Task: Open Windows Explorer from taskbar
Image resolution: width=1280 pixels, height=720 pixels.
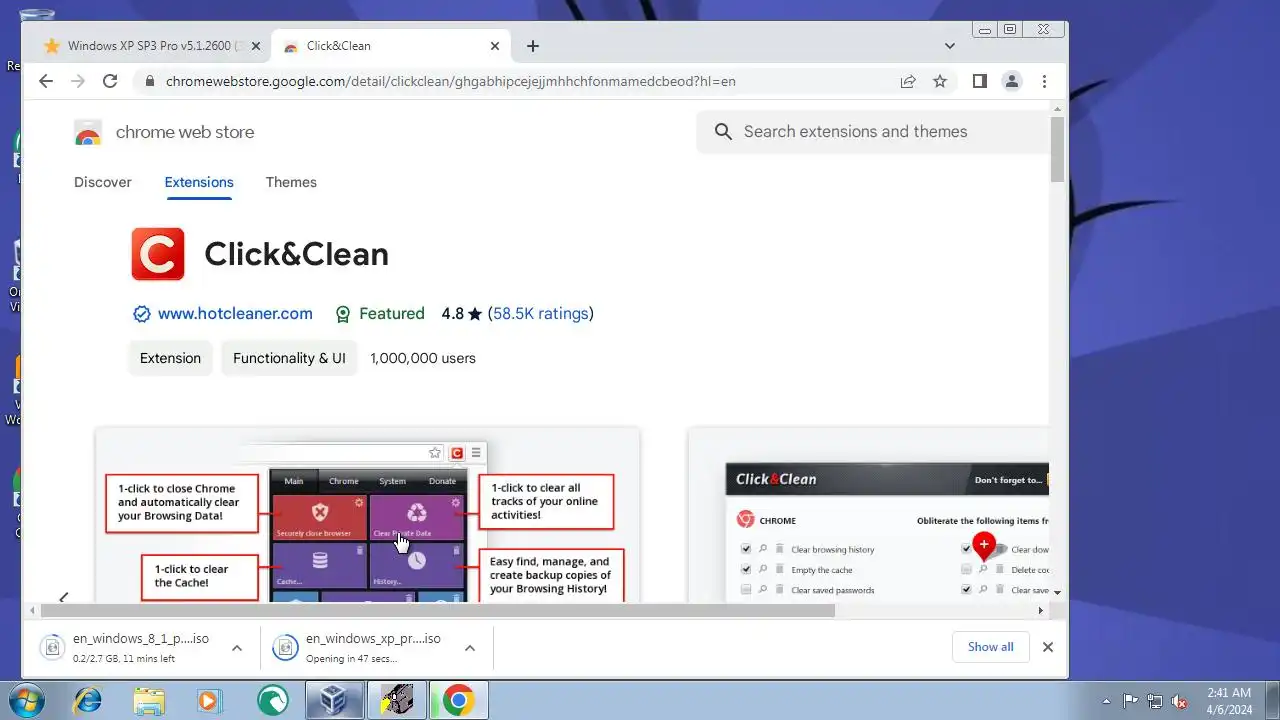Action: (149, 700)
